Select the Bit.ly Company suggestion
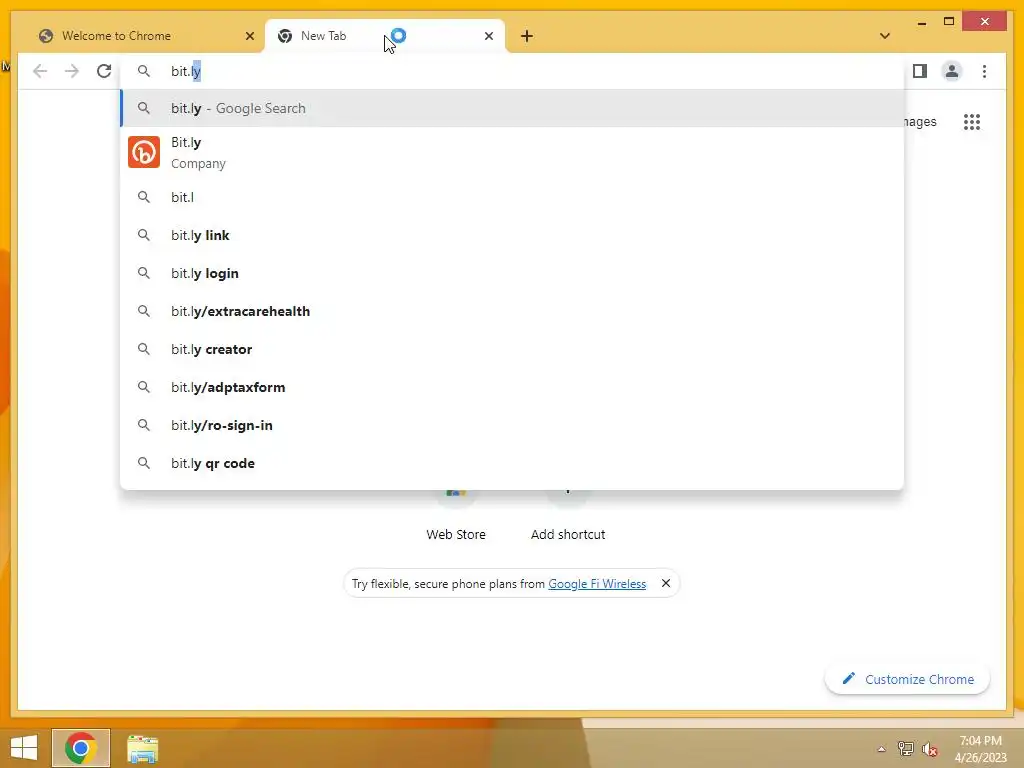Image resolution: width=1024 pixels, height=768 pixels. point(512,152)
